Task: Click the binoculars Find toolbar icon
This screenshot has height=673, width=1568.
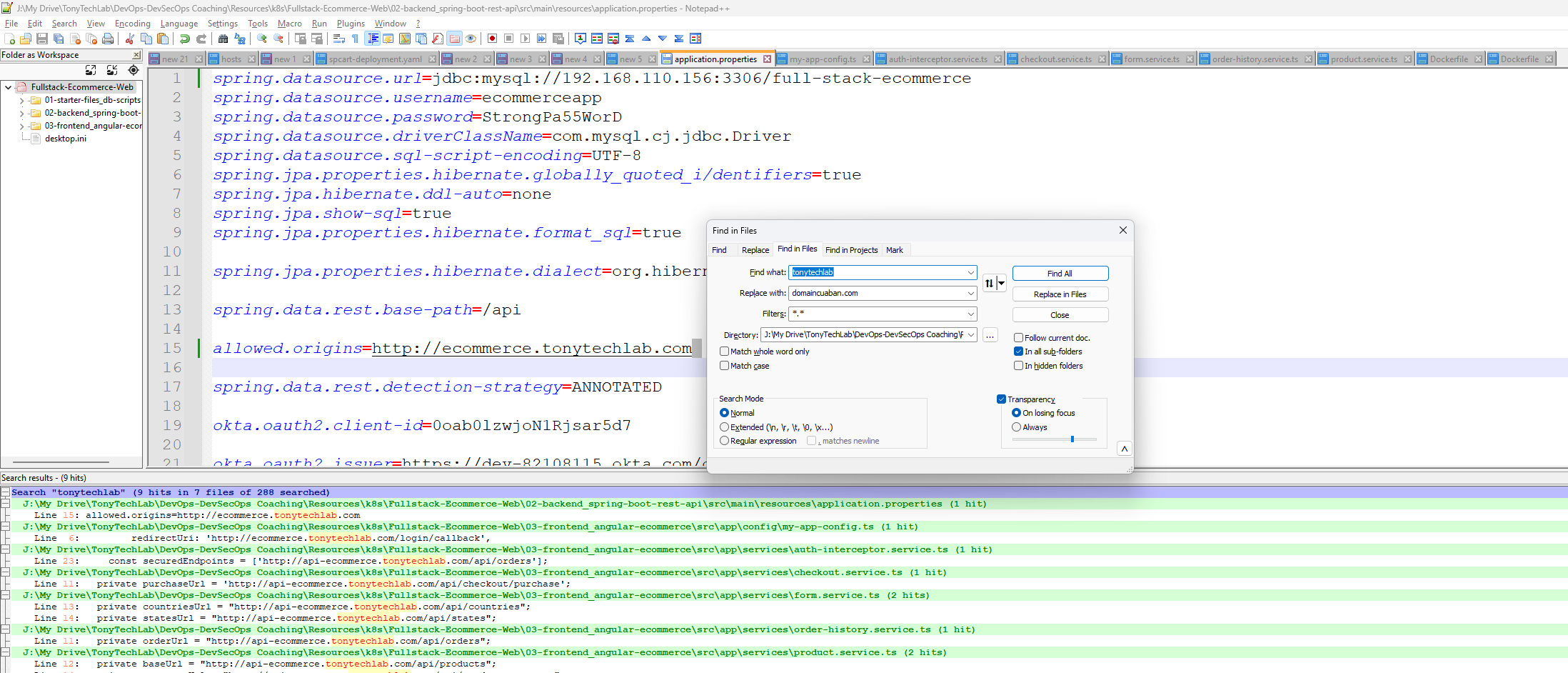Action: (x=223, y=39)
